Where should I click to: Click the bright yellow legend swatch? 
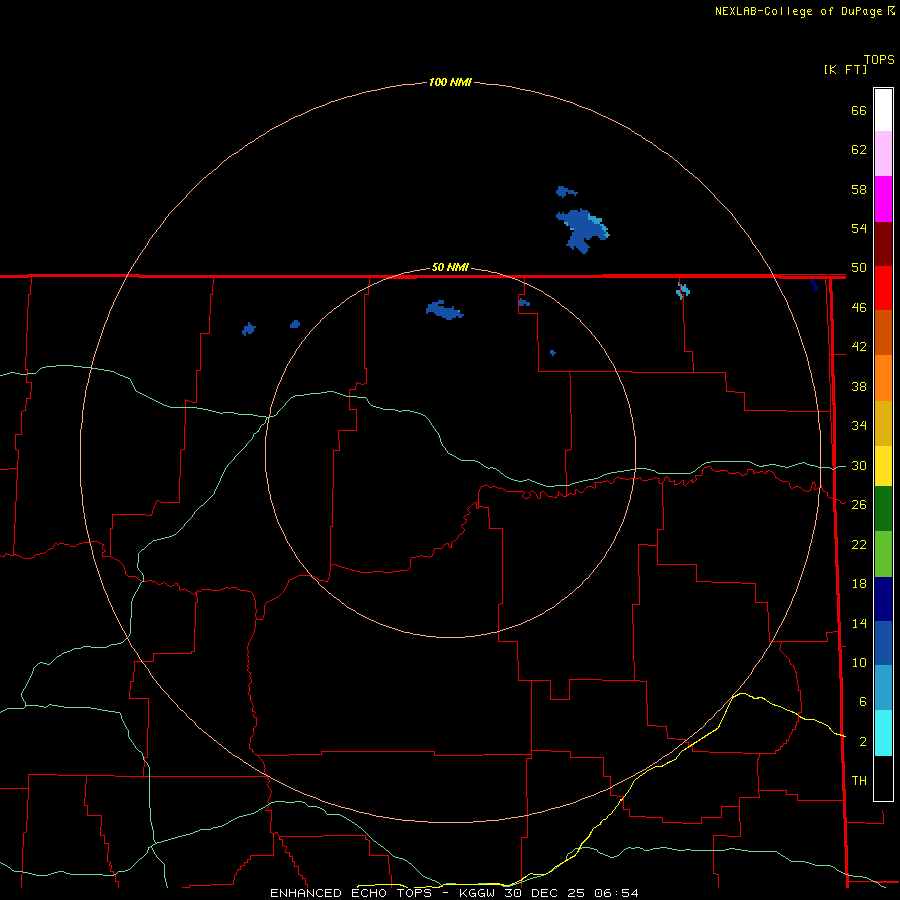click(883, 466)
